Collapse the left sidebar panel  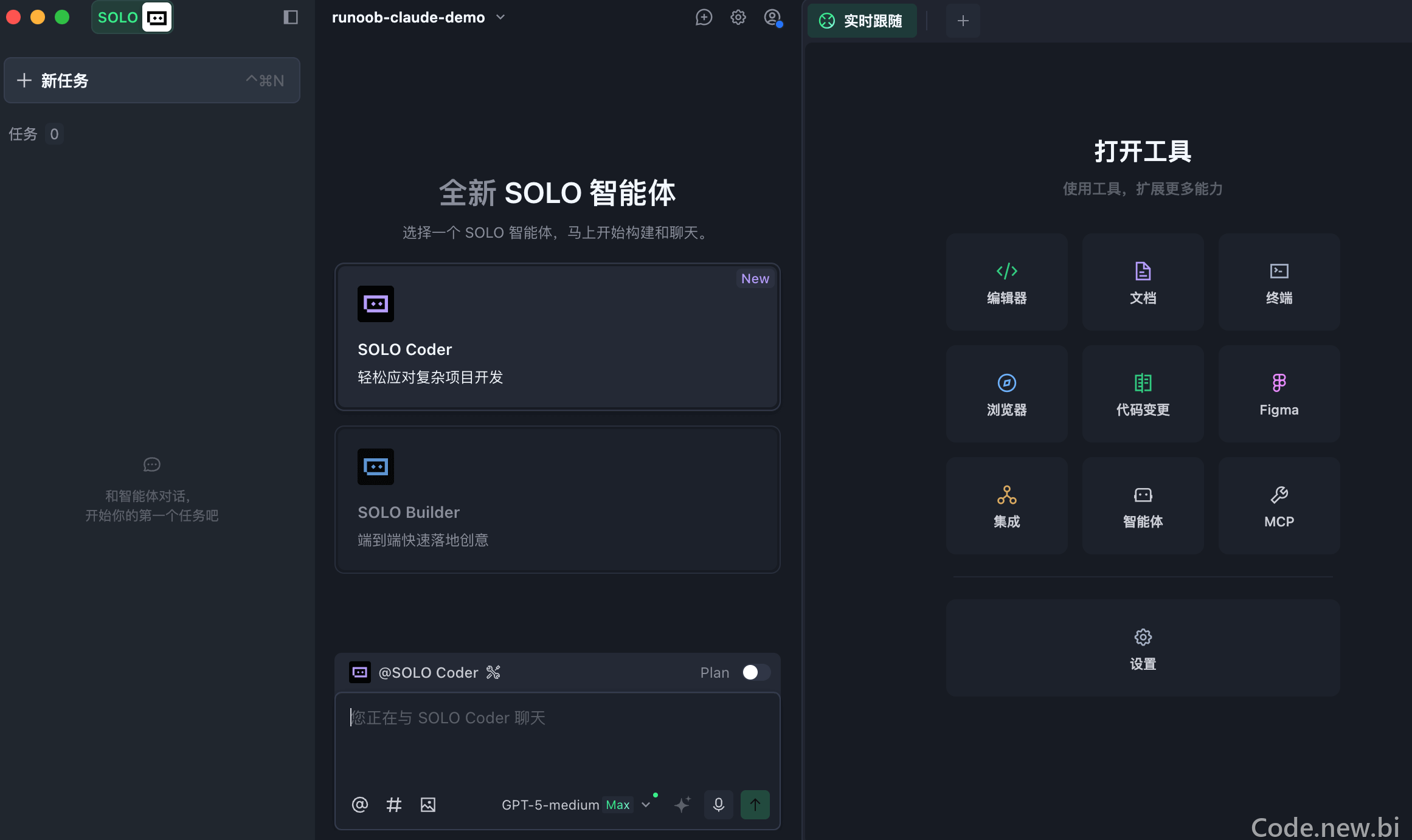[291, 17]
